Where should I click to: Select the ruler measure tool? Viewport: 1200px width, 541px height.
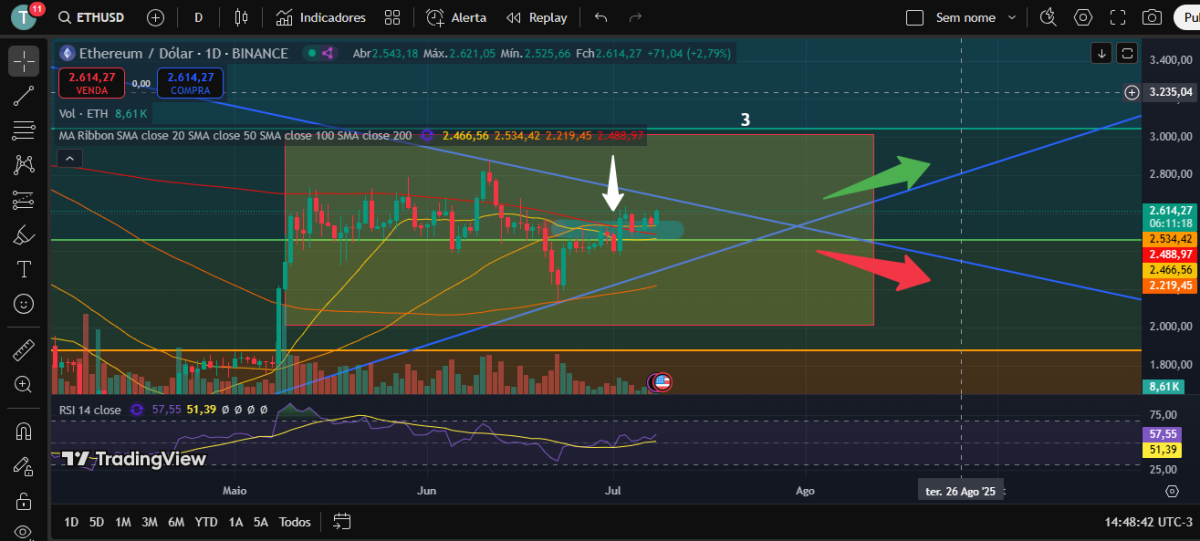(x=24, y=350)
